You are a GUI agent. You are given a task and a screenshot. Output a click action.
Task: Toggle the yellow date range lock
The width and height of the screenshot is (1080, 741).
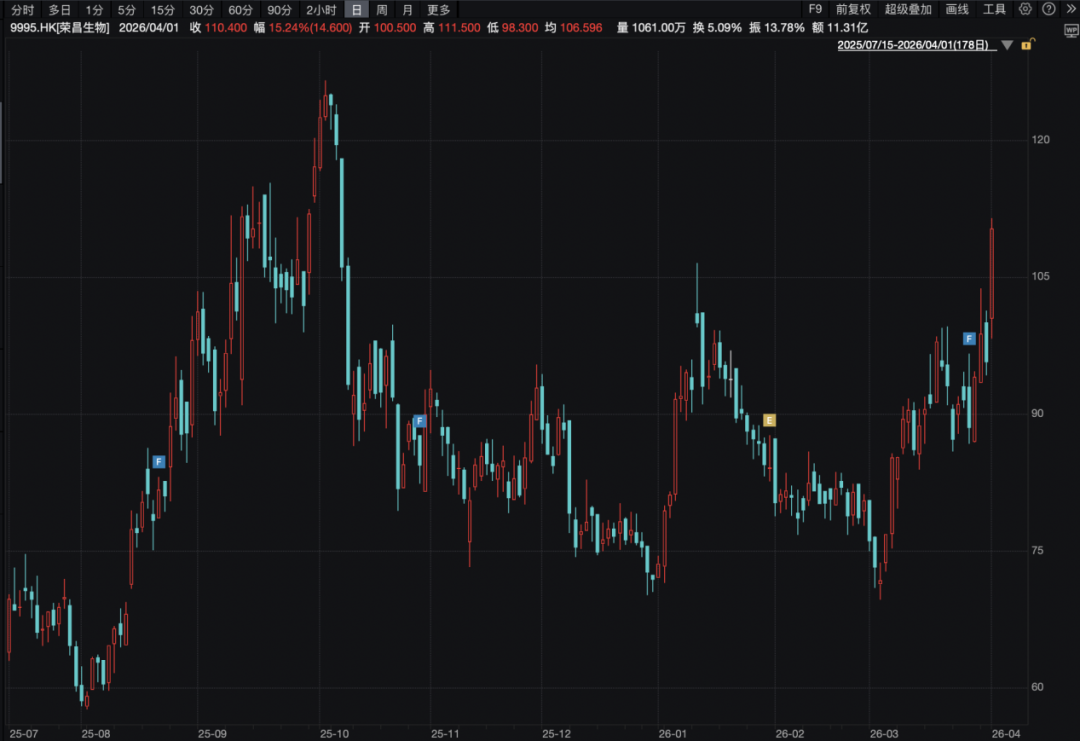1027,45
